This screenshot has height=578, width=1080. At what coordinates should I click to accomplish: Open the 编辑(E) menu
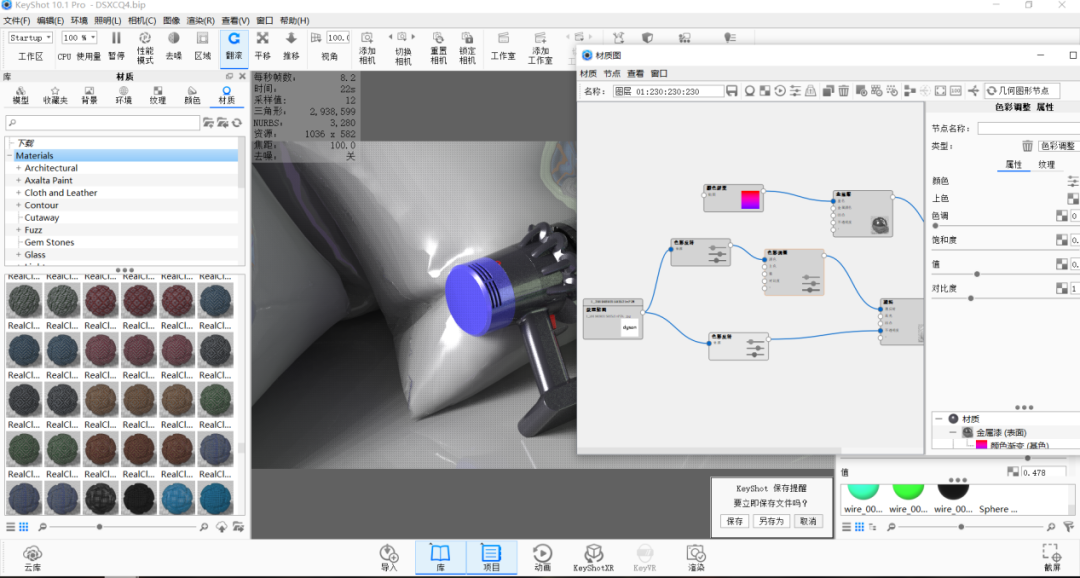tap(50, 21)
